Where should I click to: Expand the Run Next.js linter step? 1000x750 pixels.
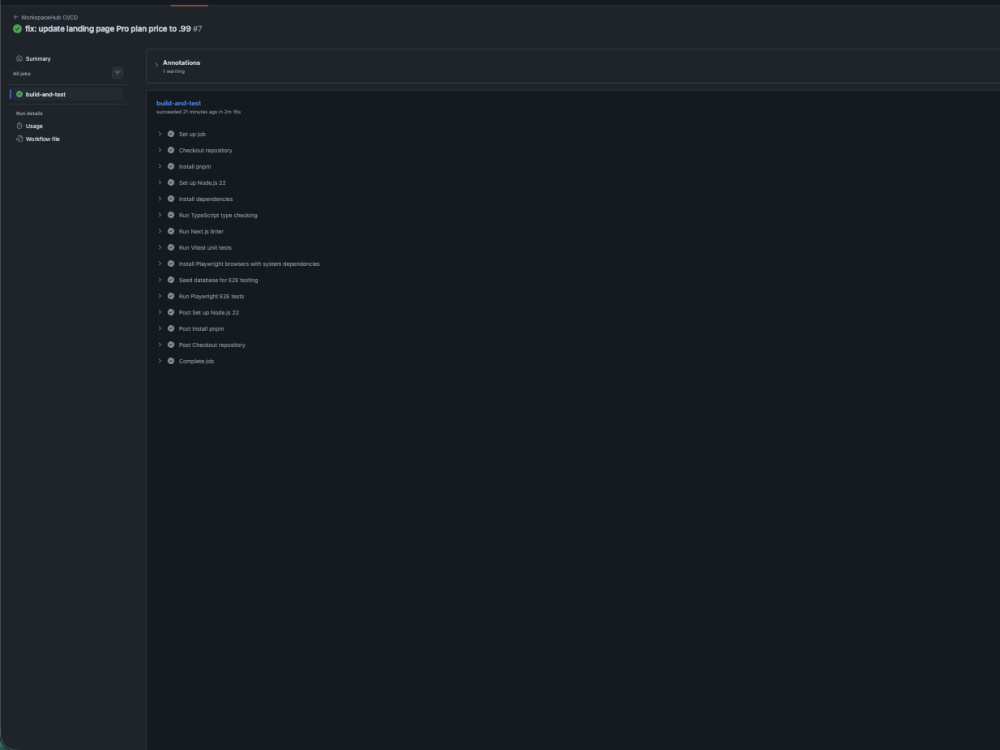point(160,232)
